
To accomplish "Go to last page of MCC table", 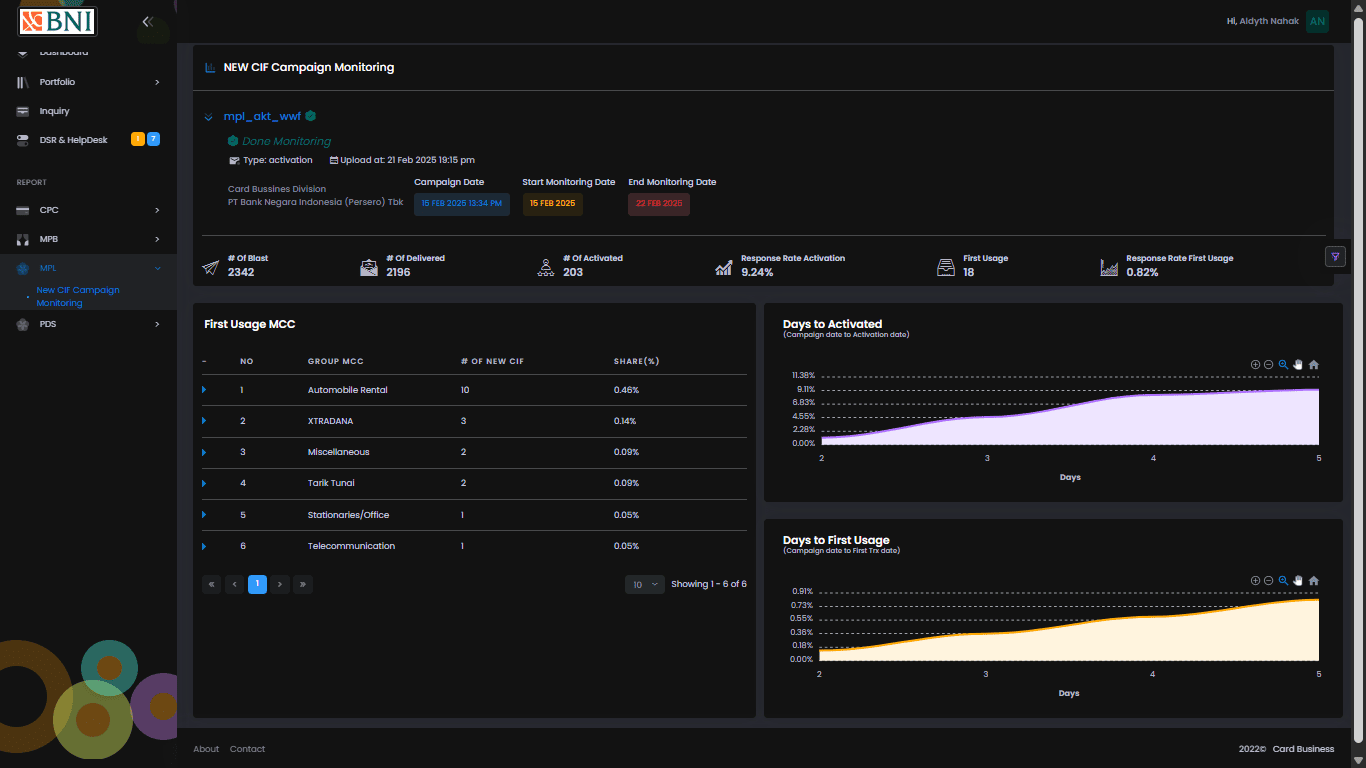I will [x=303, y=584].
